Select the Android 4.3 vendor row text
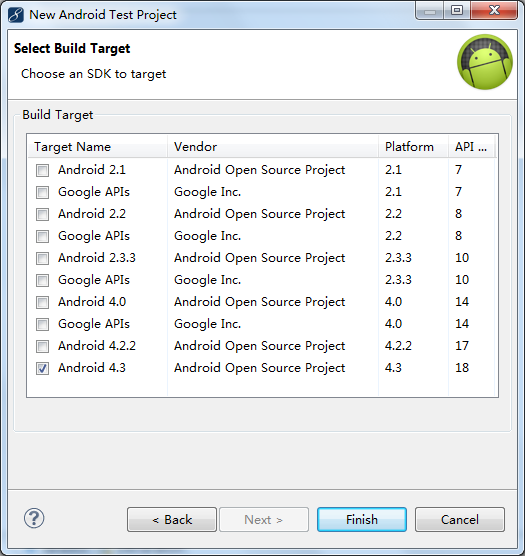The height and width of the screenshot is (556, 525). tap(259, 368)
